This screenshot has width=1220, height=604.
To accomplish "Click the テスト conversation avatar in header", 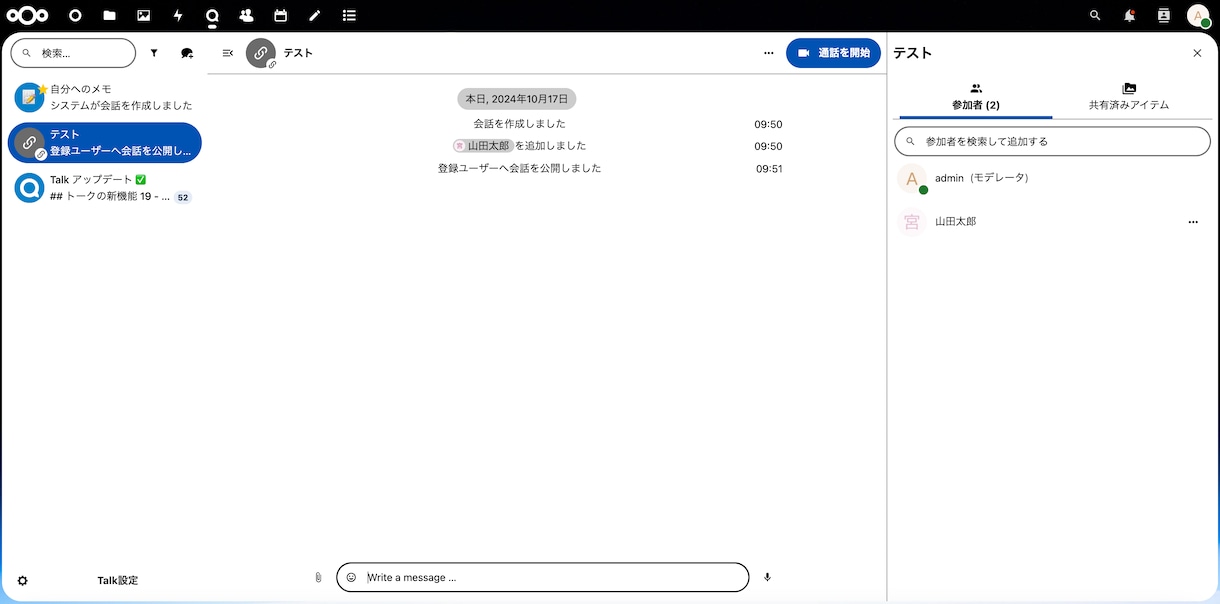I will (x=261, y=53).
